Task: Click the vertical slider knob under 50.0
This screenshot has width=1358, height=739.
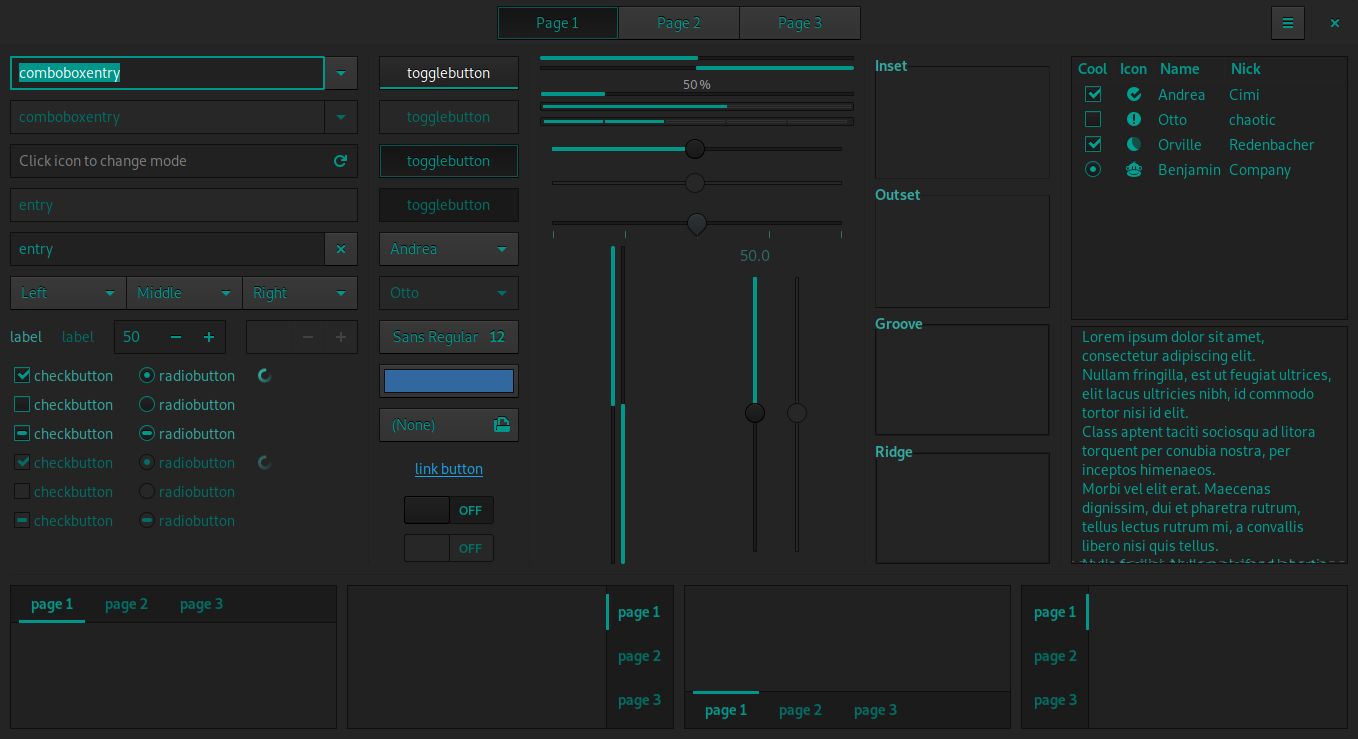Action: 755,412
